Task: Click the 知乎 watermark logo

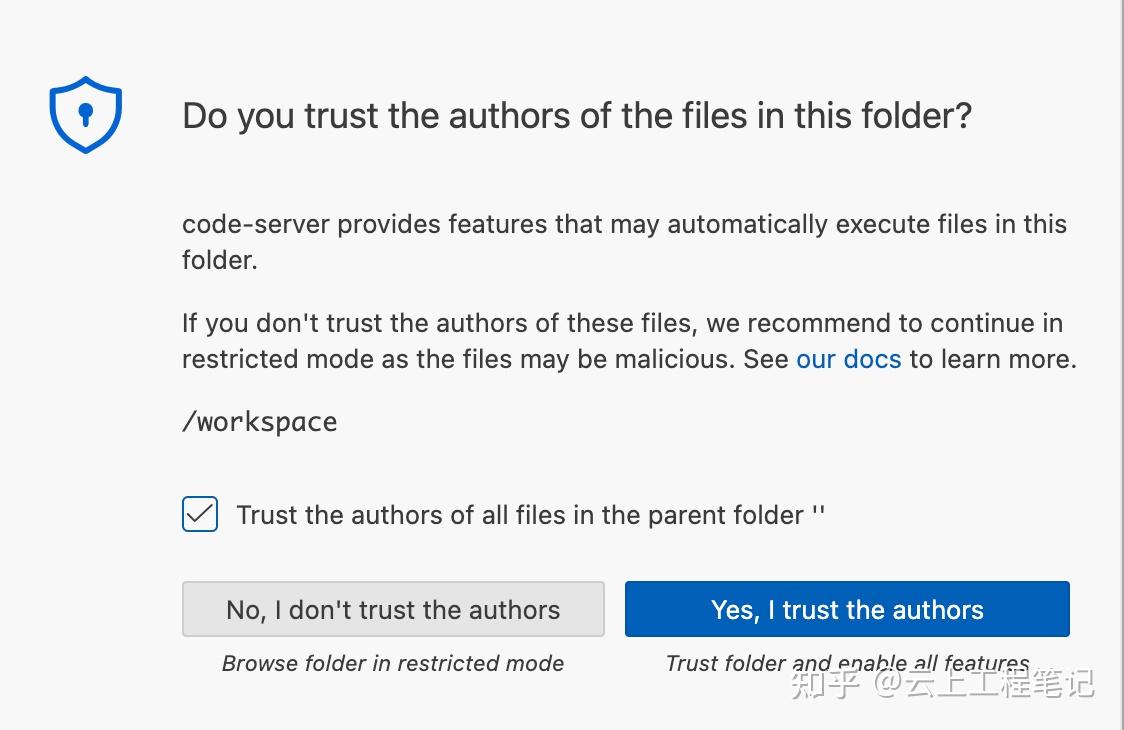Action: click(x=825, y=682)
